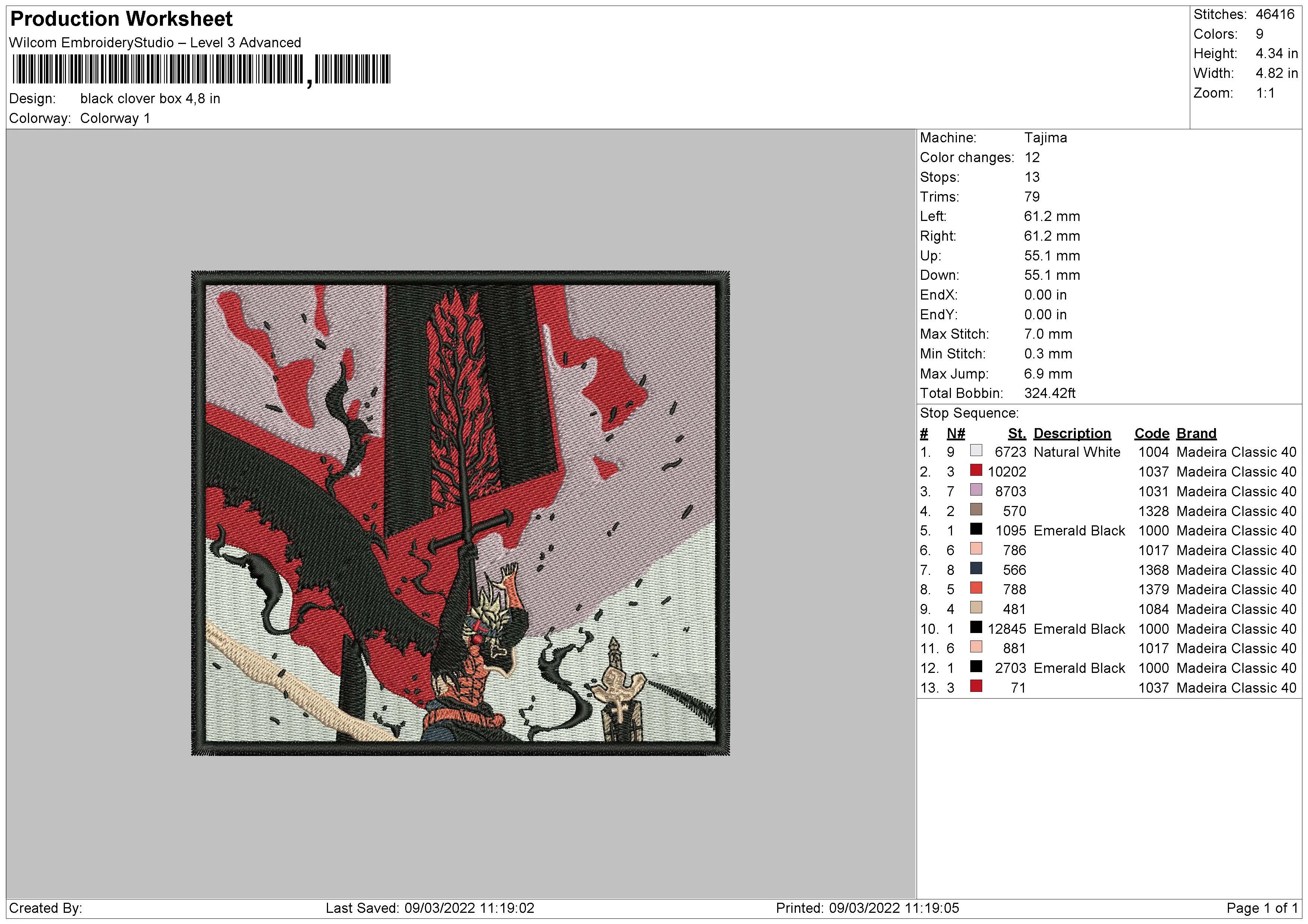Click the 'Stop Sequence:' label
1308x924 pixels.
point(969,413)
